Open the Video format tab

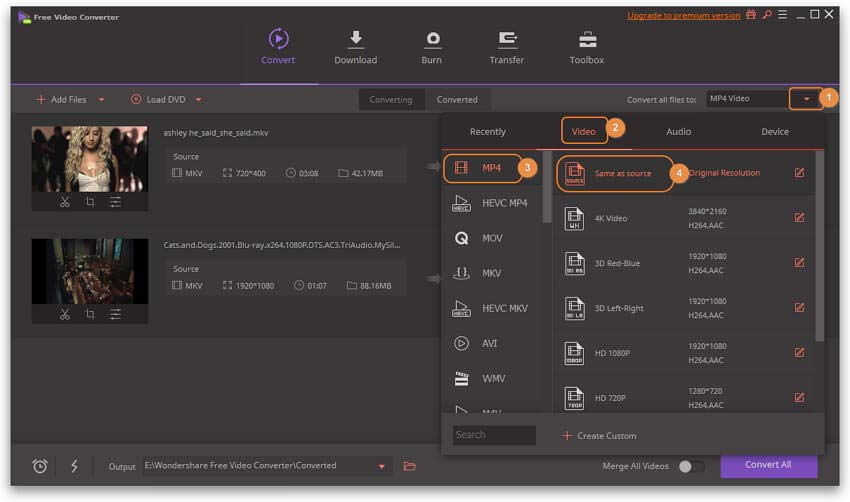pos(583,131)
